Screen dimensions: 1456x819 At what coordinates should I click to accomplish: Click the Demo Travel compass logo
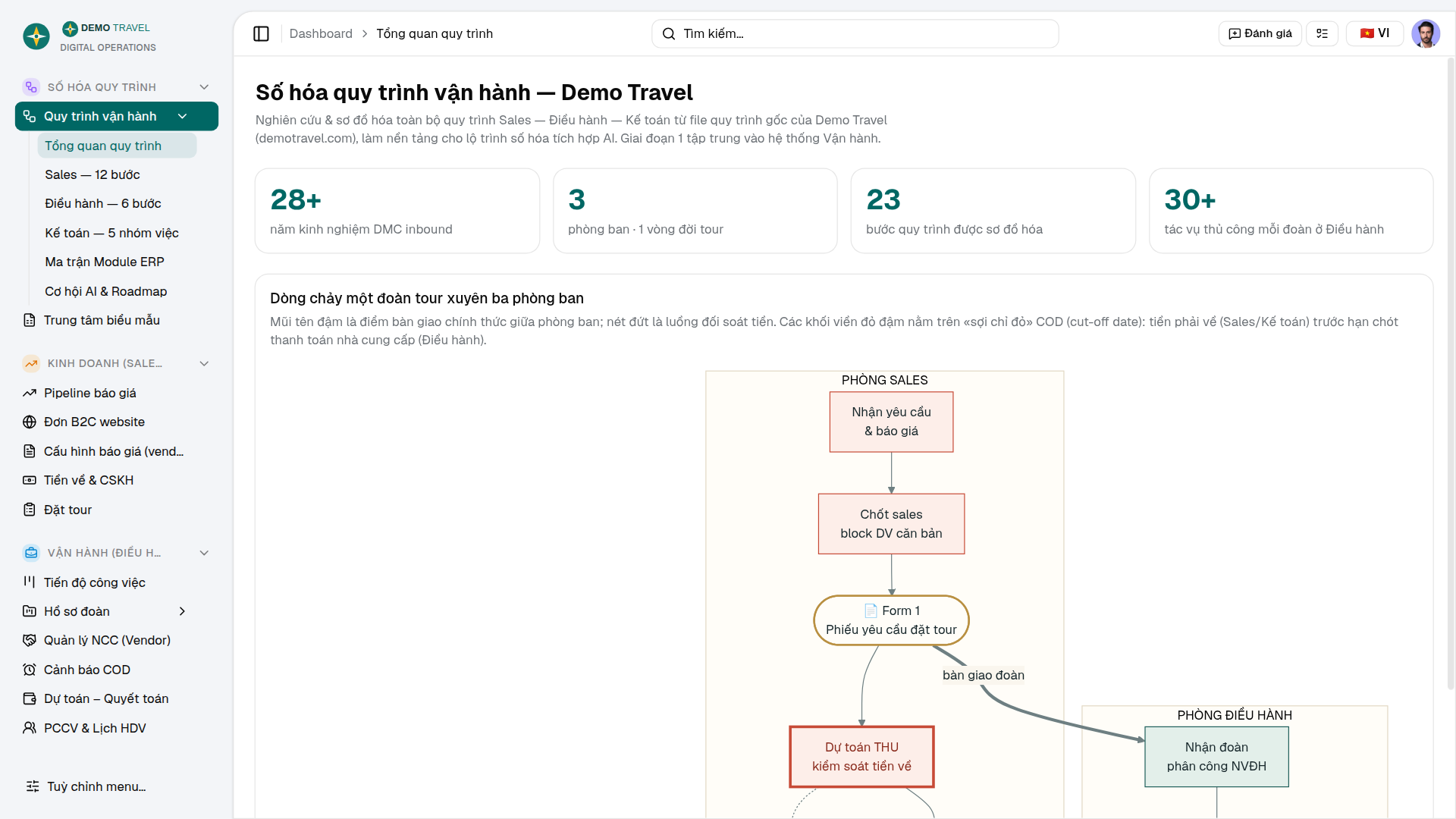tap(36, 36)
